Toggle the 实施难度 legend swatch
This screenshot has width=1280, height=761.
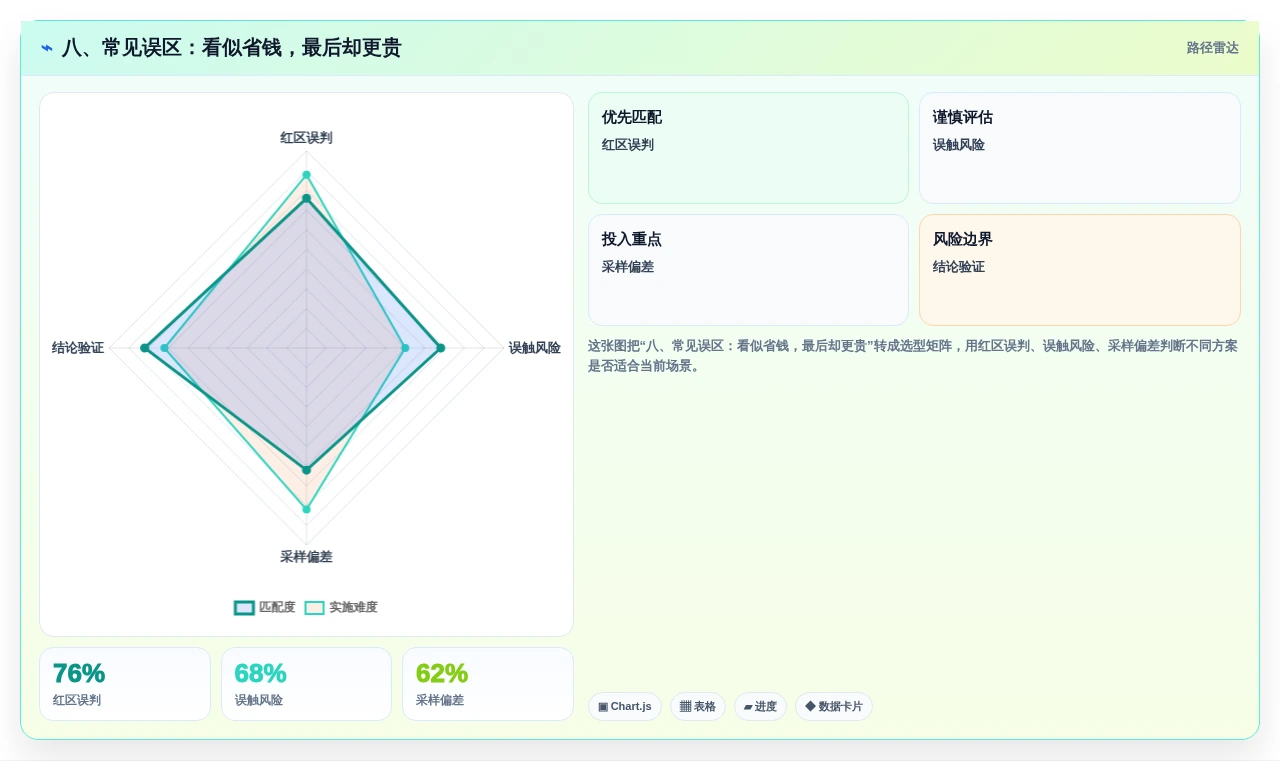coord(315,607)
